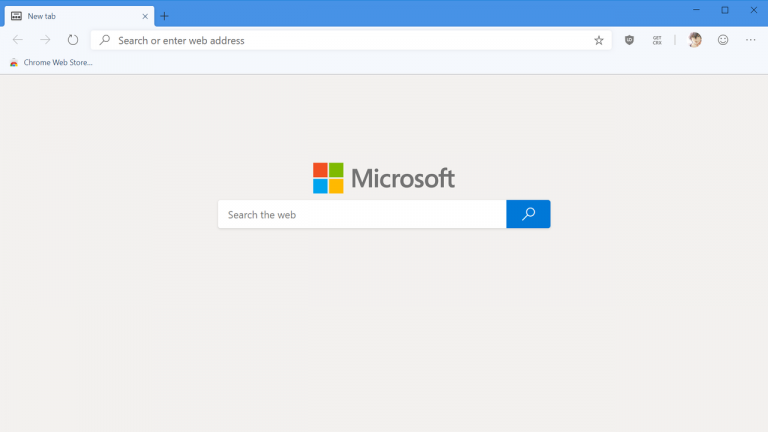Open the Get CRX extension icon
Image resolution: width=768 pixels, height=432 pixels.
(x=657, y=40)
